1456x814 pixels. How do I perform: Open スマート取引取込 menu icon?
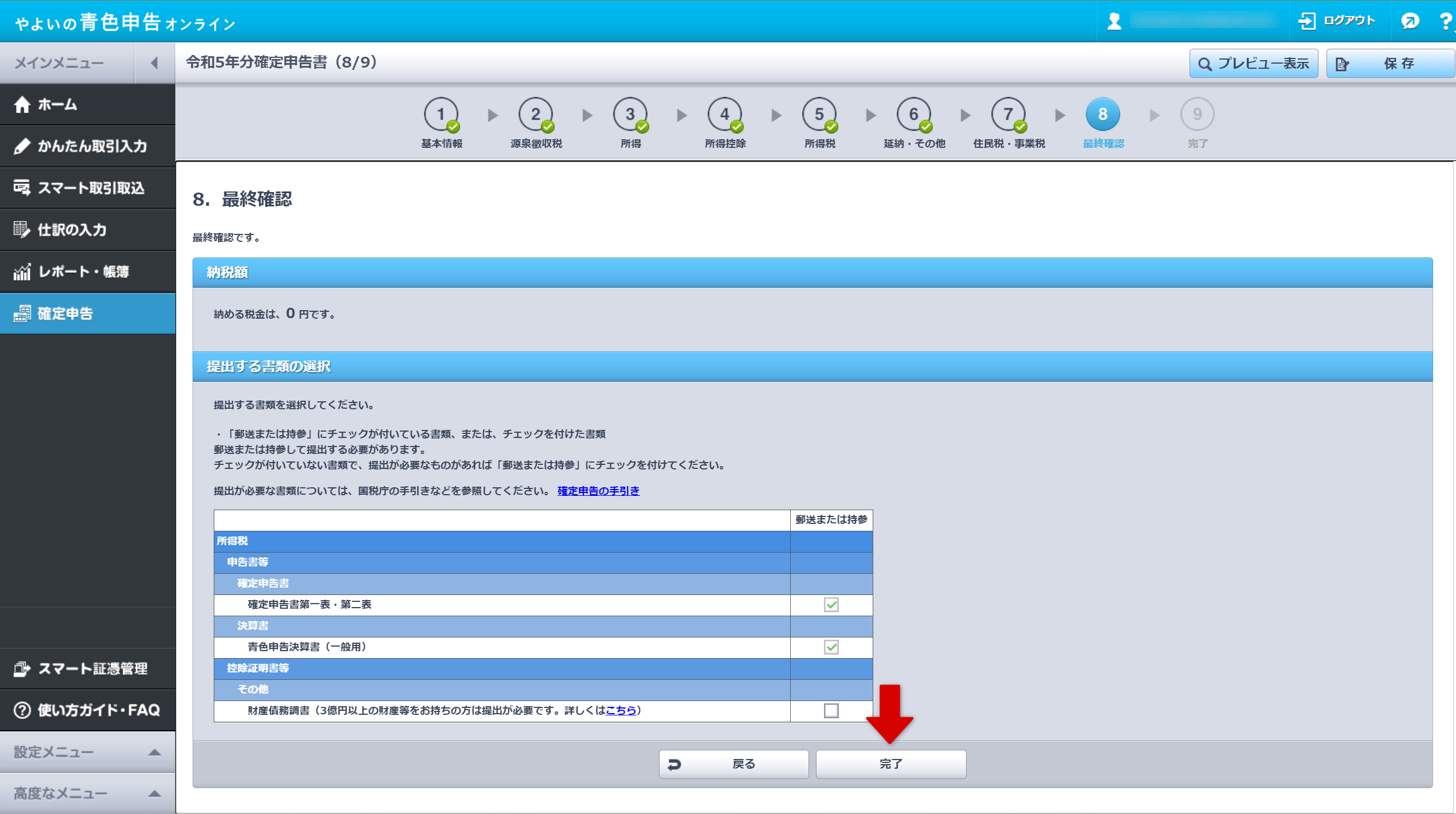pos(22,188)
